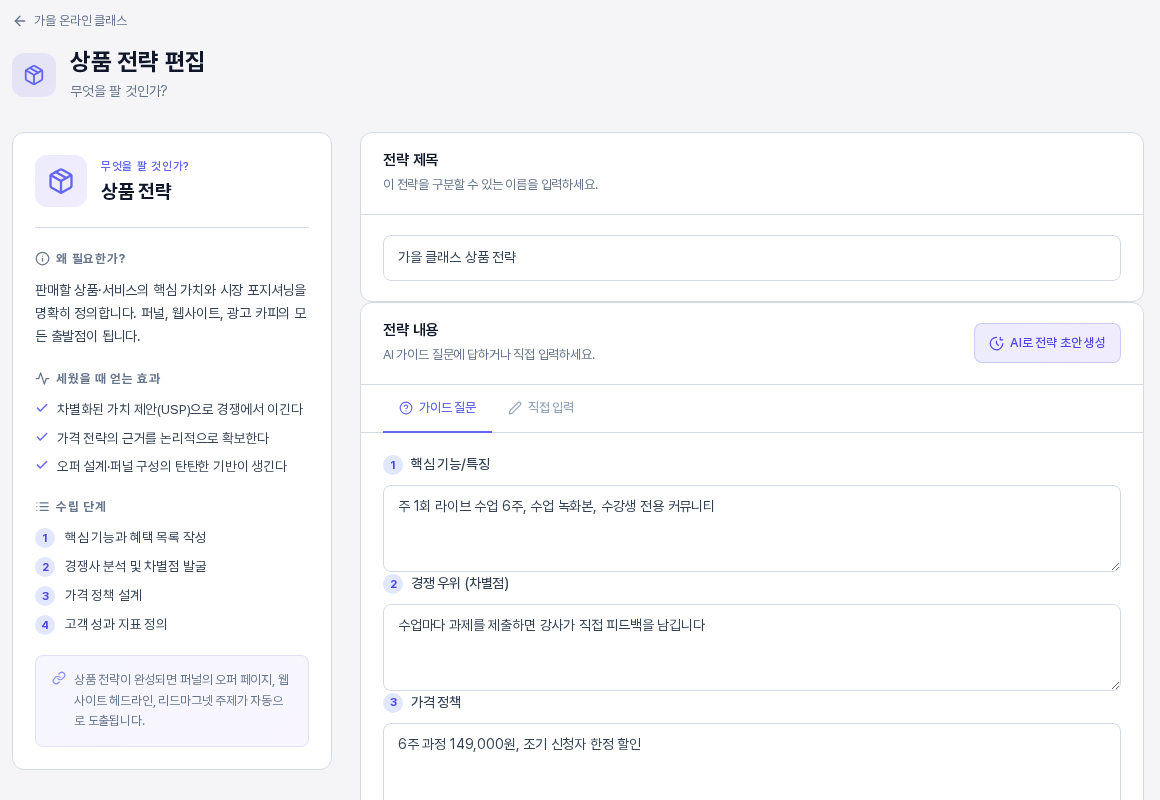Focus the 전략 제목 input field
The image size is (1160, 800).
tap(752, 258)
